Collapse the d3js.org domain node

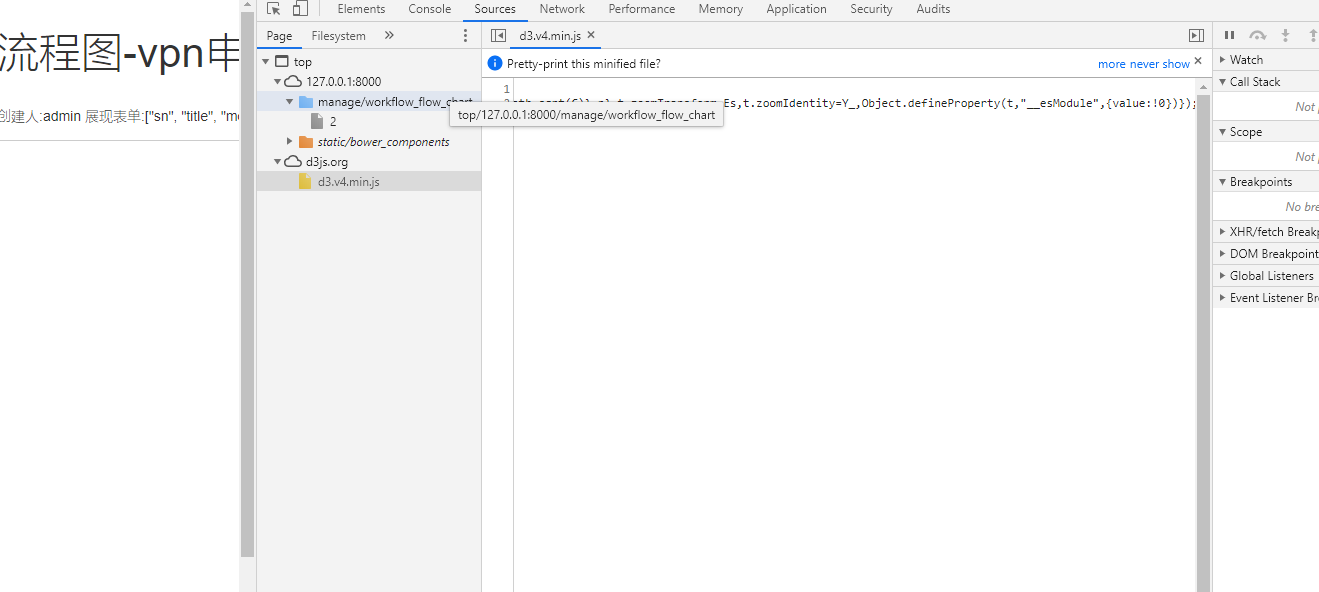point(278,162)
